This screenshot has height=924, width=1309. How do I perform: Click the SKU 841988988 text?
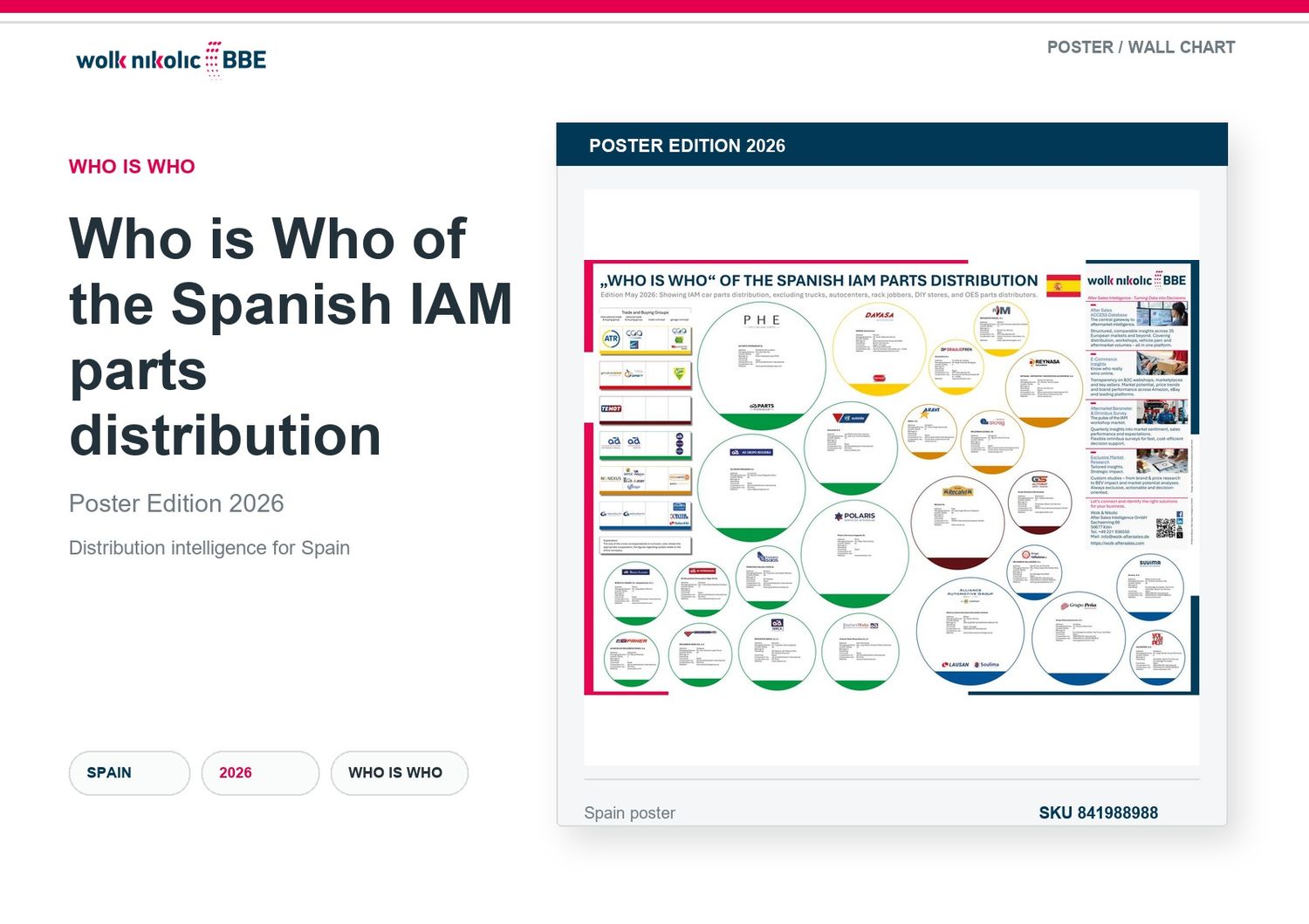(x=1098, y=812)
